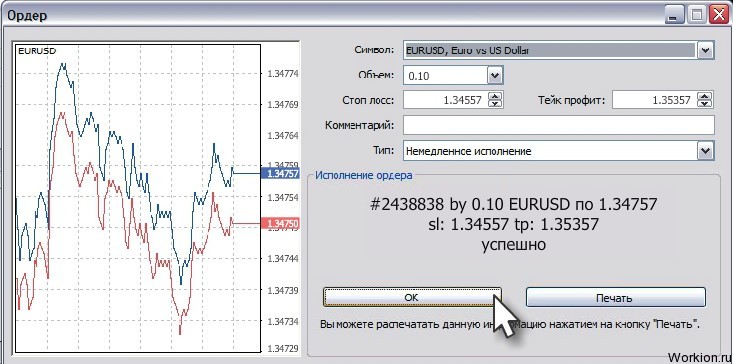Click the blue 1.34757 ask price tag

click(x=280, y=173)
